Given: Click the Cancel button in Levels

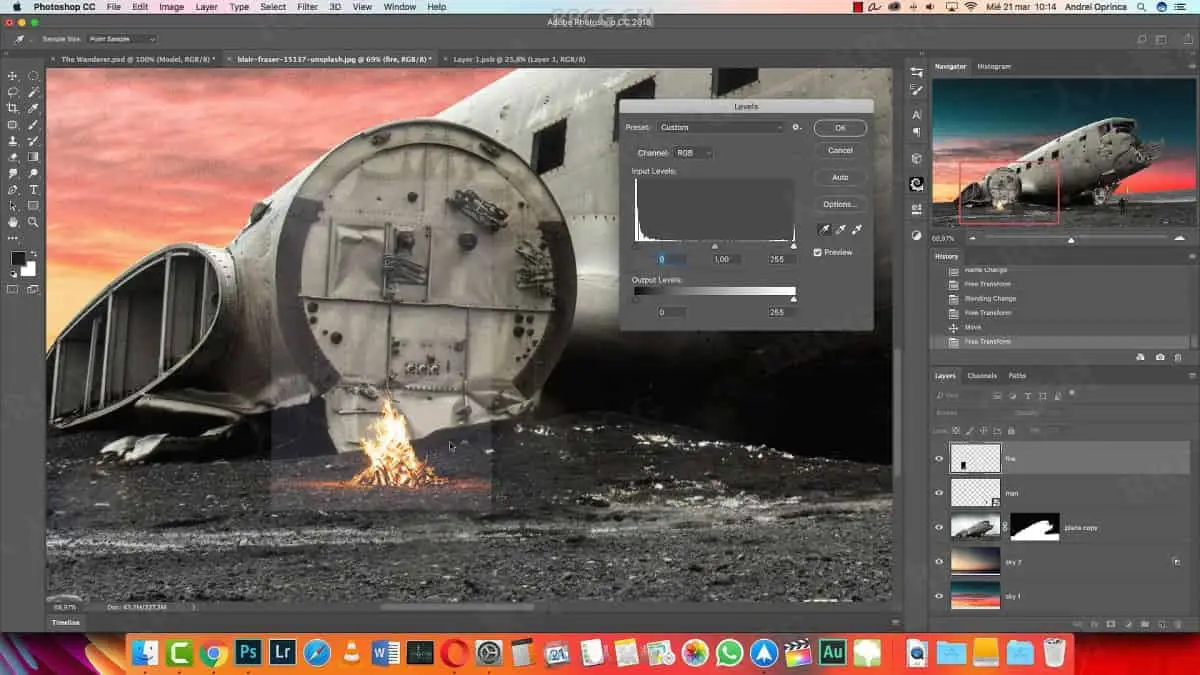Looking at the screenshot, I should [x=840, y=151].
